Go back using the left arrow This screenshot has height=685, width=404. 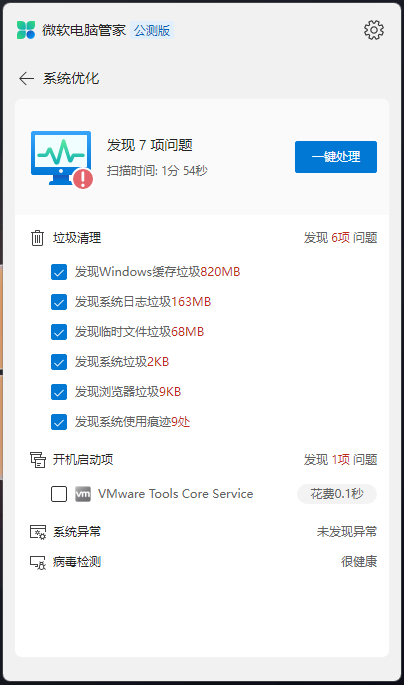click(x=26, y=78)
